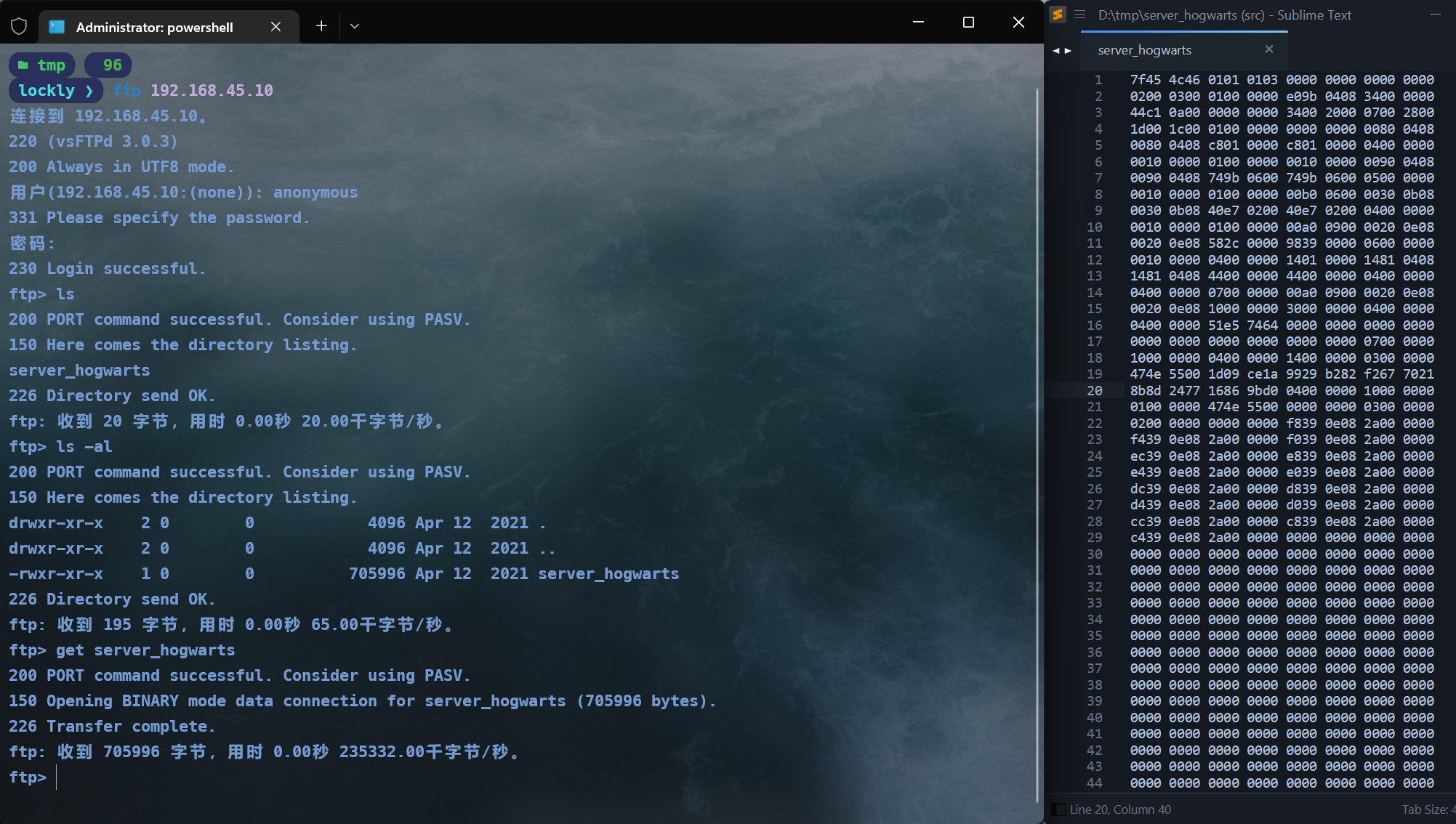Minimize the Sublime Text window
The height and width of the screenshot is (824, 1456).
1435,15
